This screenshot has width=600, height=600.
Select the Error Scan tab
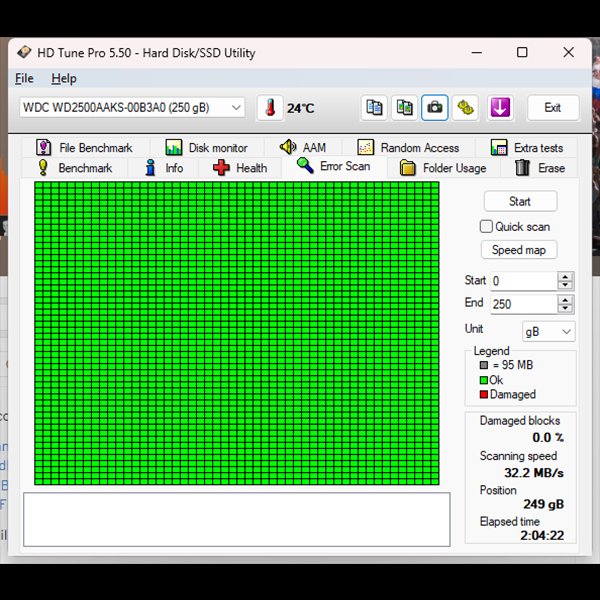click(x=334, y=166)
